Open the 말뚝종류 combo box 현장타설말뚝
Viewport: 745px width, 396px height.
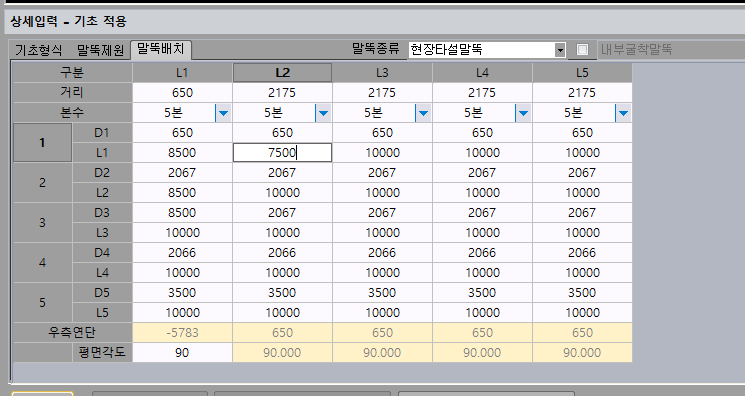coord(487,49)
